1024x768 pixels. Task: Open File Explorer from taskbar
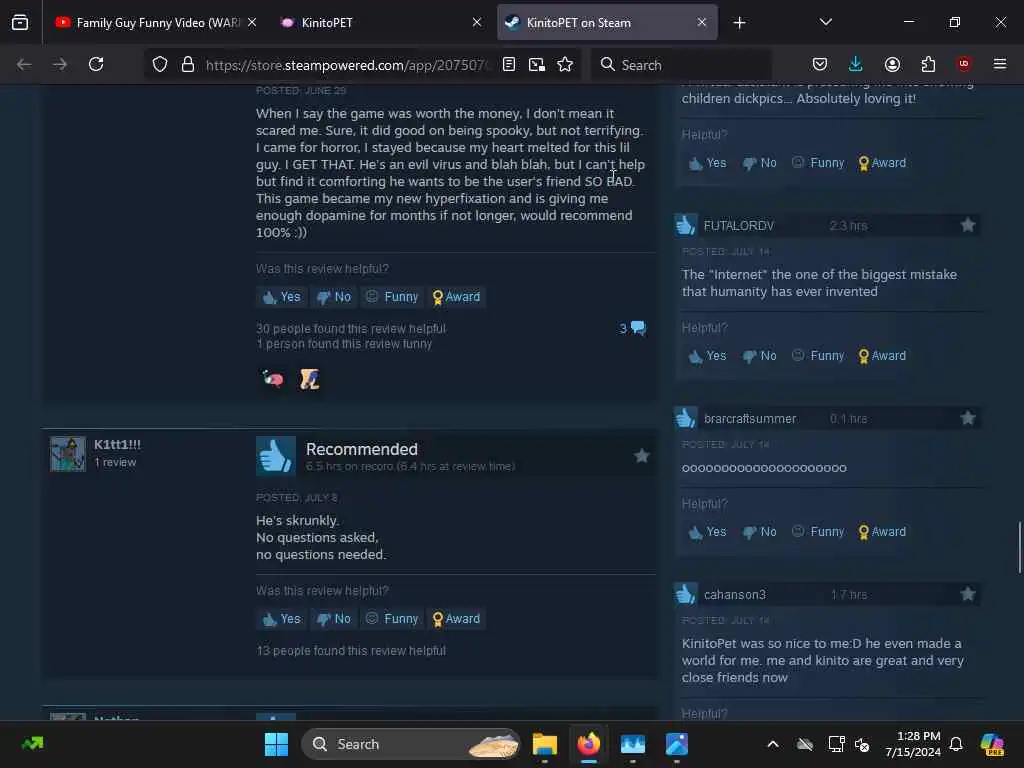pyautogui.click(x=545, y=744)
